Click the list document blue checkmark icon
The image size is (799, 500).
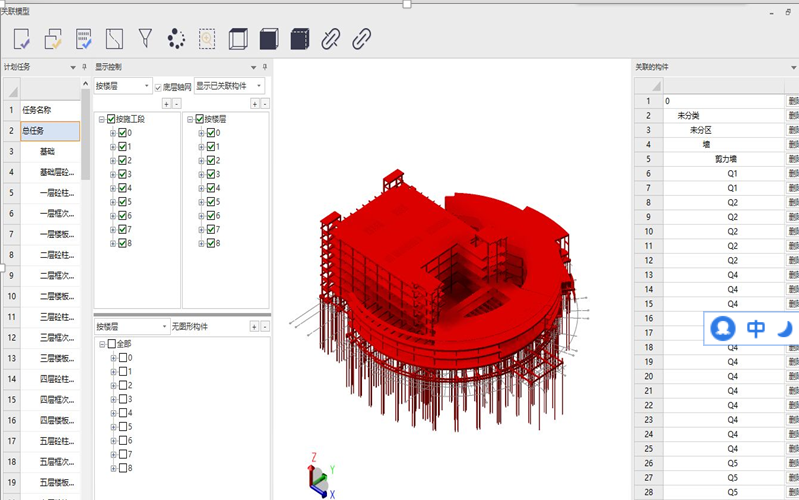[x=84, y=39]
